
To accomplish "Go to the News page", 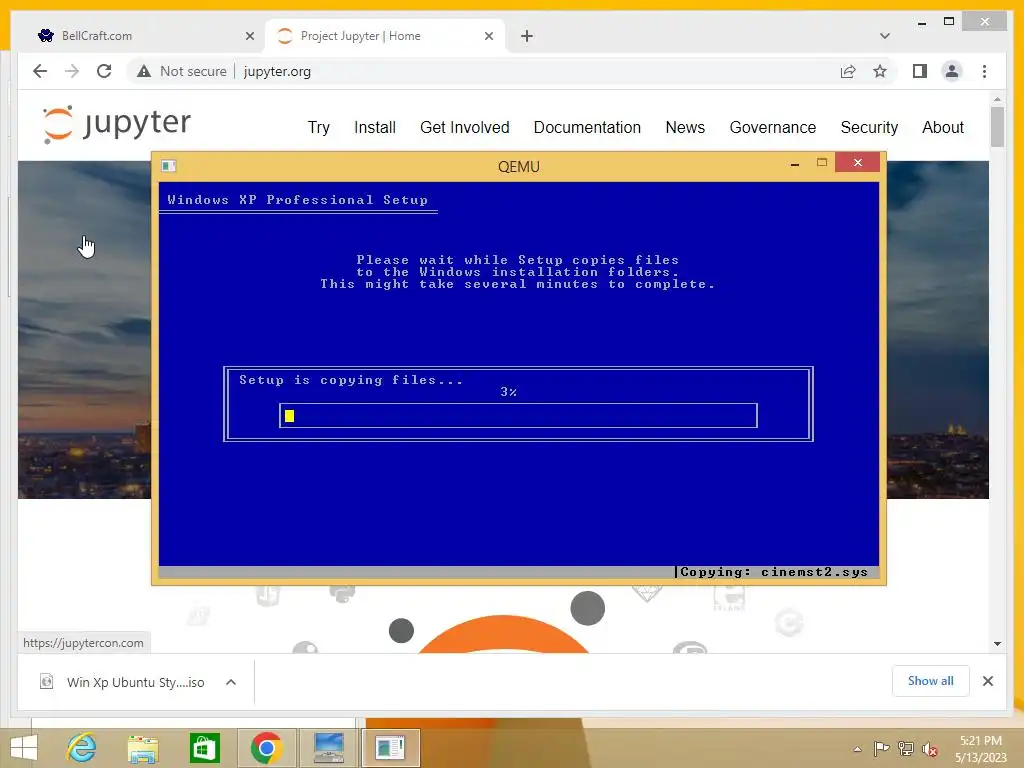I will click(x=685, y=127).
